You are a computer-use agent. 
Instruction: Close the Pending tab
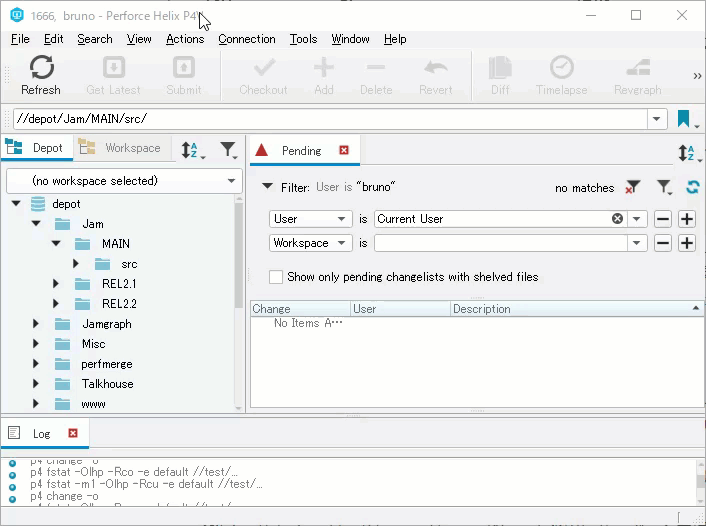pyautogui.click(x=344, y=150)
